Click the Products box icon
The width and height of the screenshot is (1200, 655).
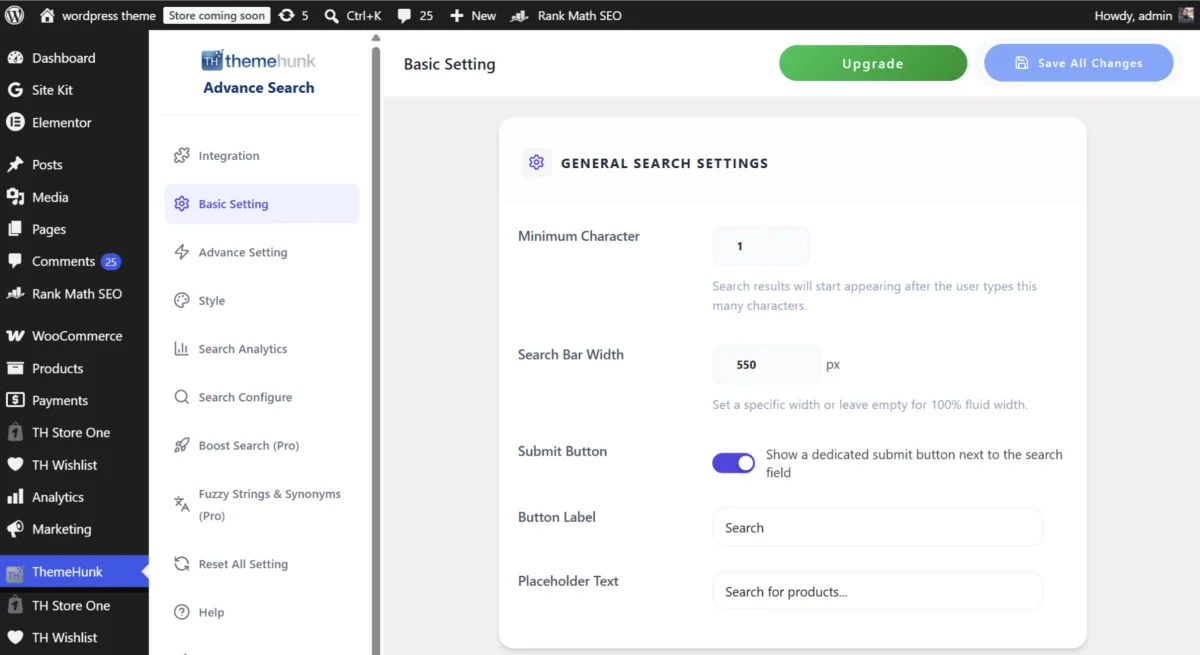click(x=15, y=368)
